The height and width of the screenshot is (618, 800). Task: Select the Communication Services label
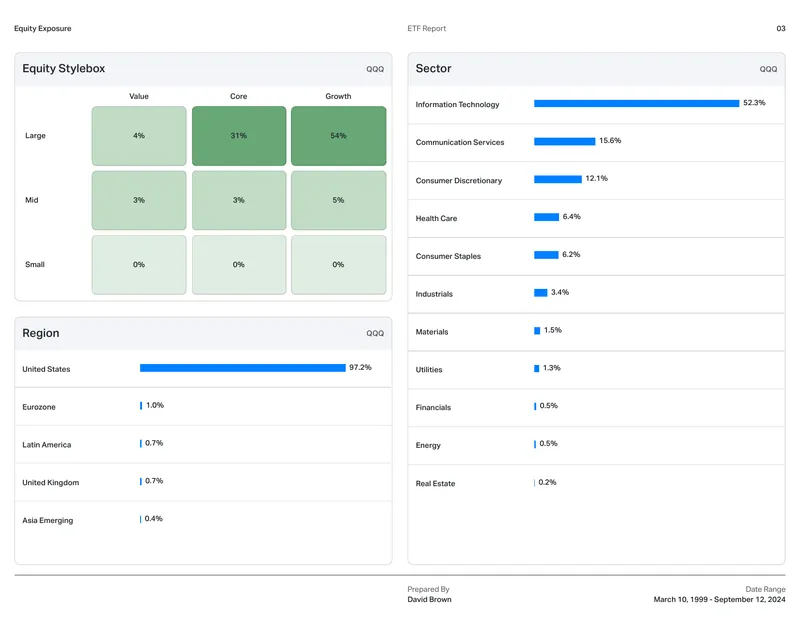460,142
